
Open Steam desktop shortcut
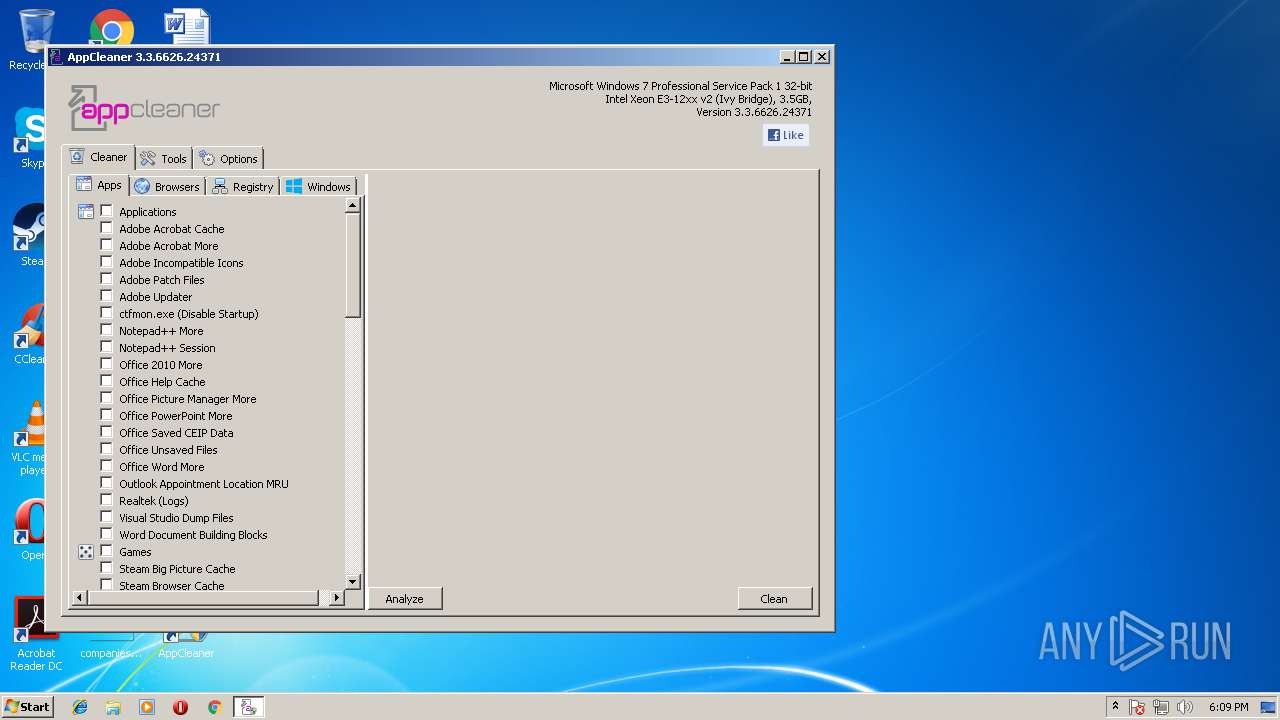pyautogui.click(x=32, y=235)
